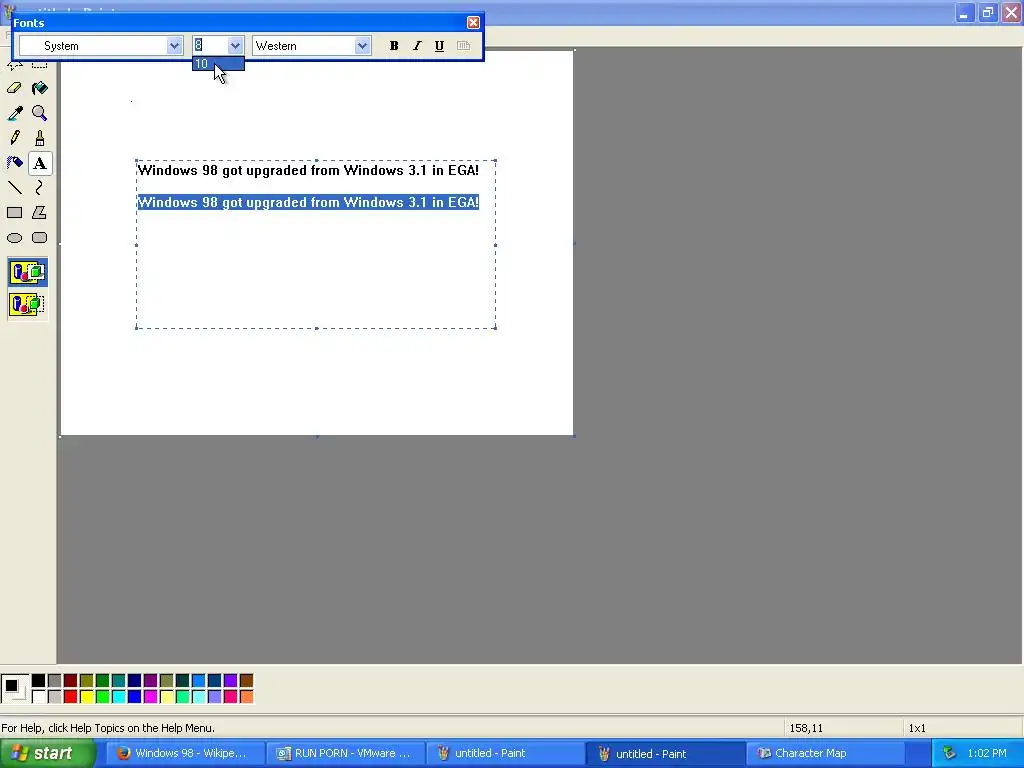Select the Brush tool

pyautogui.click(x=39, y=138)
